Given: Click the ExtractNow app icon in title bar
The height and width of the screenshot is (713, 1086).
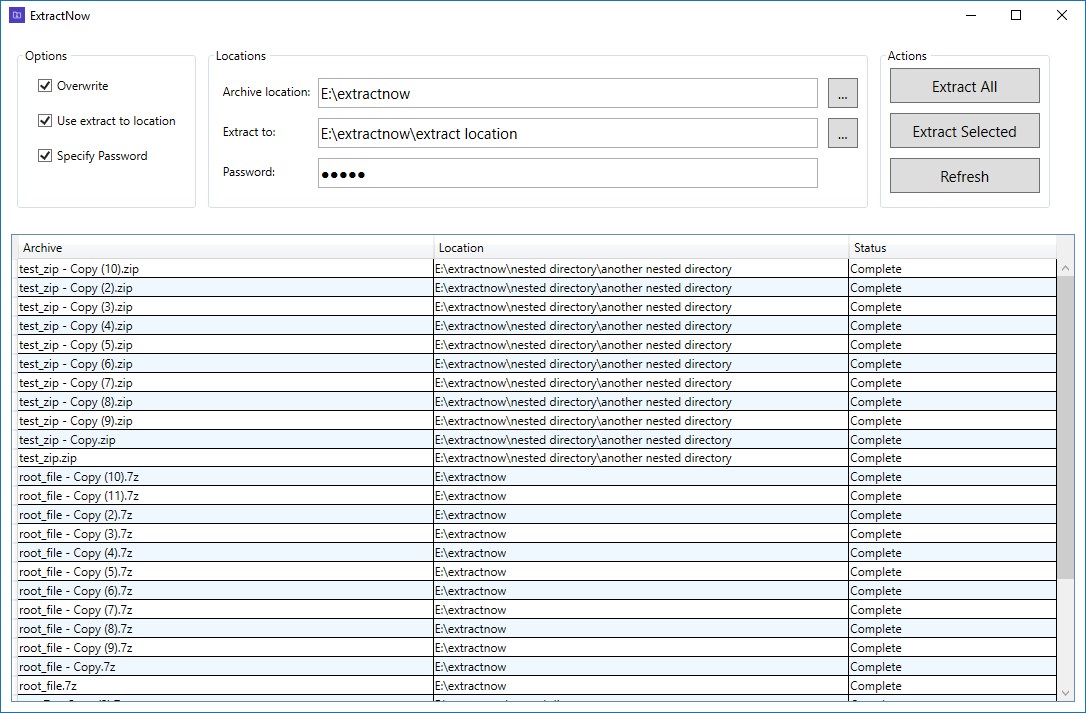Looking at the screenshot, I should click(x=17, y=15).
